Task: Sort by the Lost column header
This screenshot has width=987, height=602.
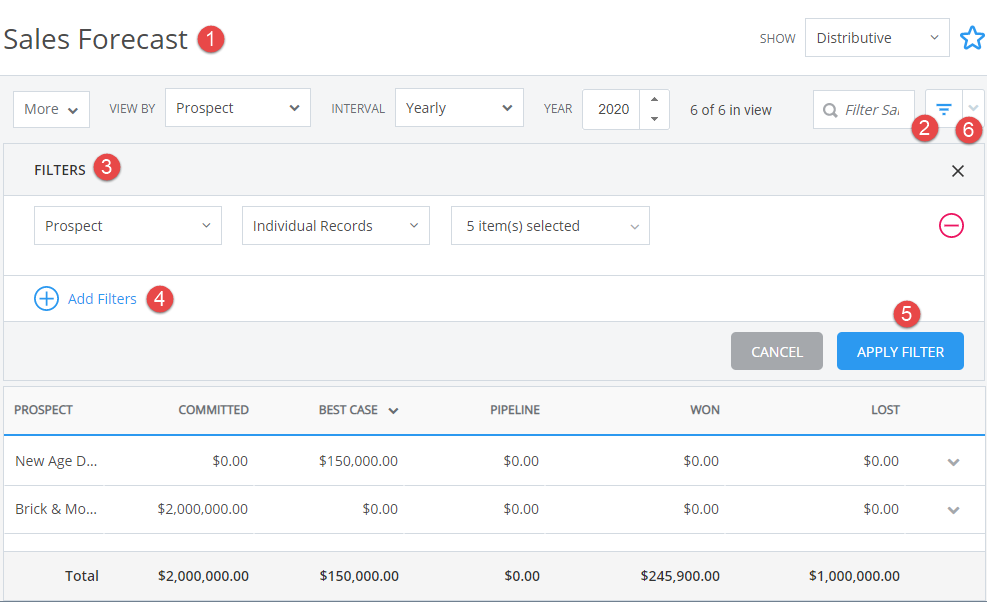Action: [885, 410]
